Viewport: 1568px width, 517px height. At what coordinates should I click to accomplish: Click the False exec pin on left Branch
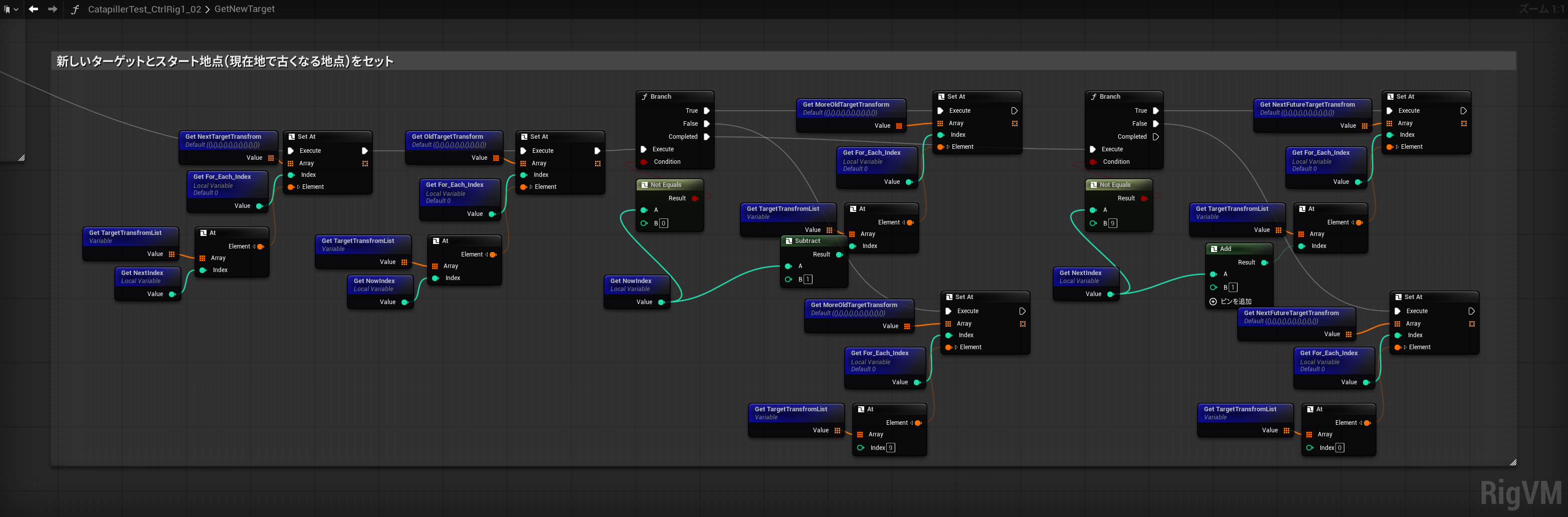coord(707,123)
